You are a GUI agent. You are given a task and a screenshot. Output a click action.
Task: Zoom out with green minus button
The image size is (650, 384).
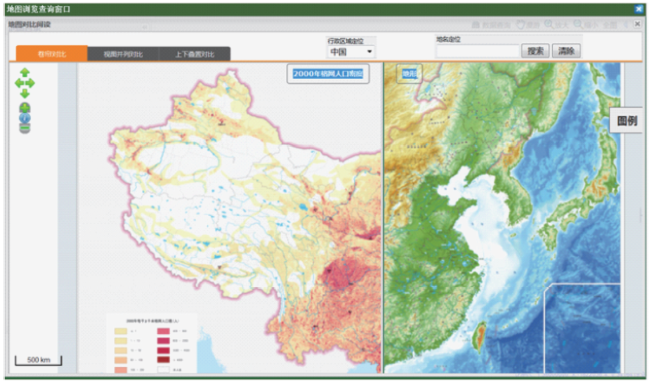(25, 129)
